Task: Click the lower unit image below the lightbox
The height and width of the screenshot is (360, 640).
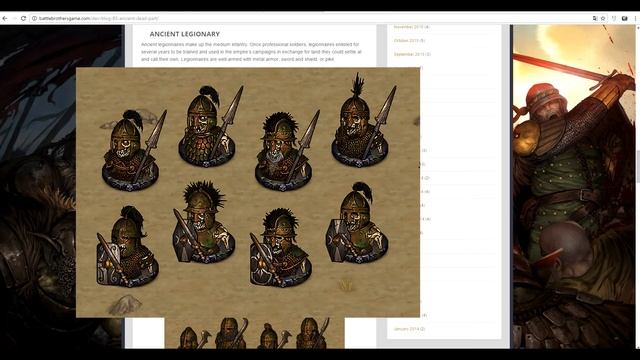Action: pyautogui.click(x=255, y=333)
